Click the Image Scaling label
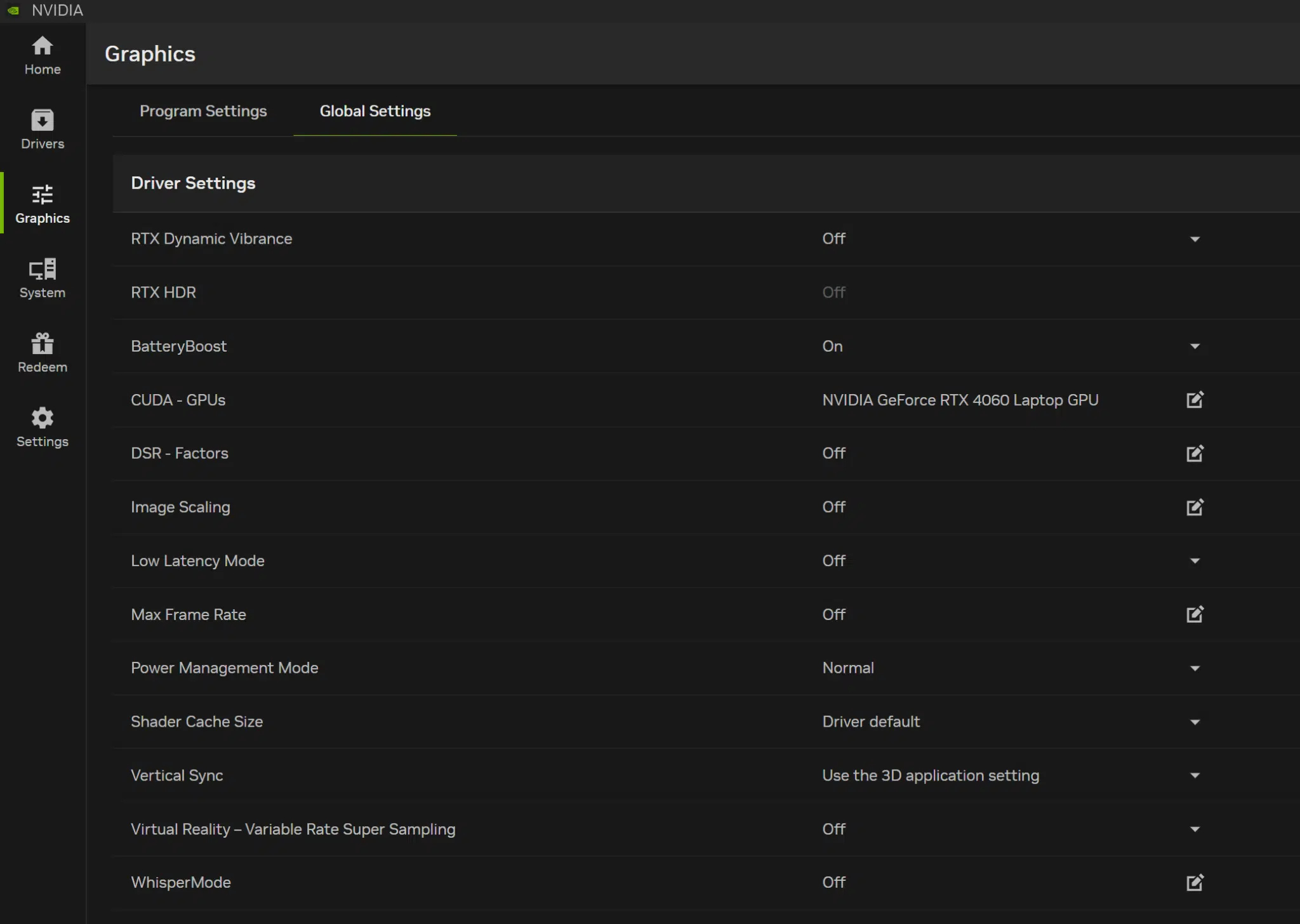The image size is (1300, 924). tap(180, 507)
